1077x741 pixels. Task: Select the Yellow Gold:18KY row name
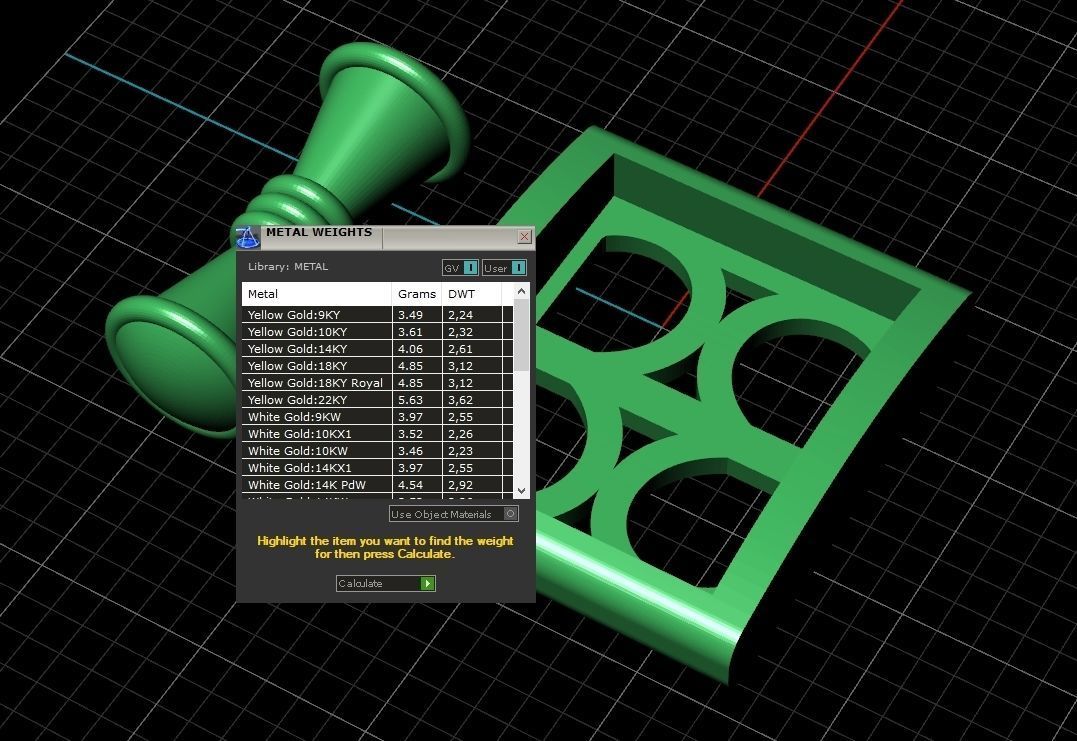pos(297,366)
